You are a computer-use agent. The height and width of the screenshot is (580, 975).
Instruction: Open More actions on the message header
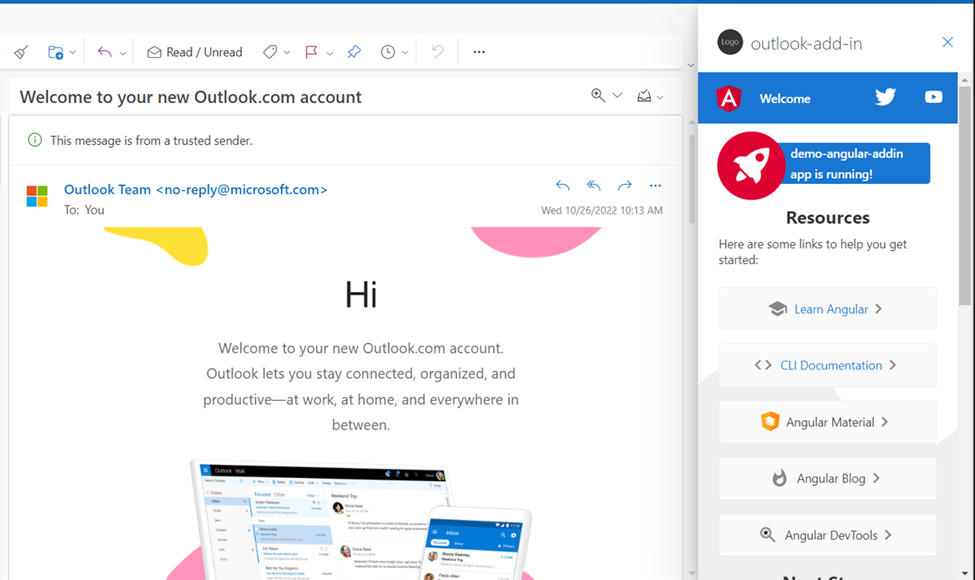655,186
